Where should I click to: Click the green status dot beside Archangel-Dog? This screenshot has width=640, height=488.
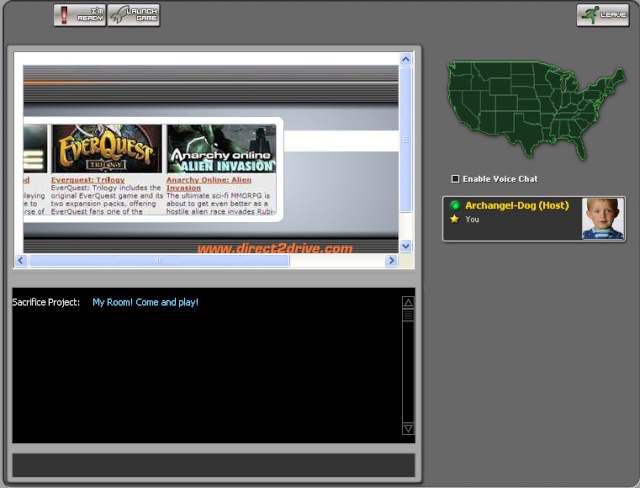pos(455,205)
